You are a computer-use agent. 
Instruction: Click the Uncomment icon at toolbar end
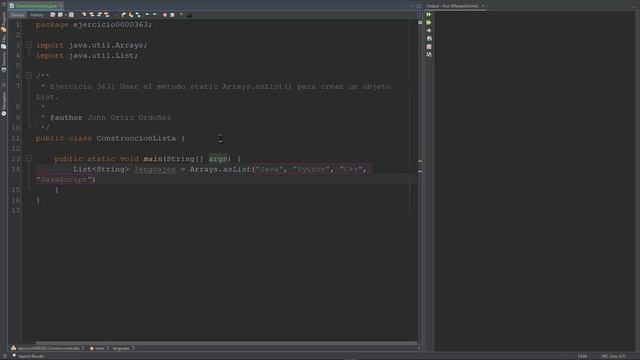[x=189, y=15]
